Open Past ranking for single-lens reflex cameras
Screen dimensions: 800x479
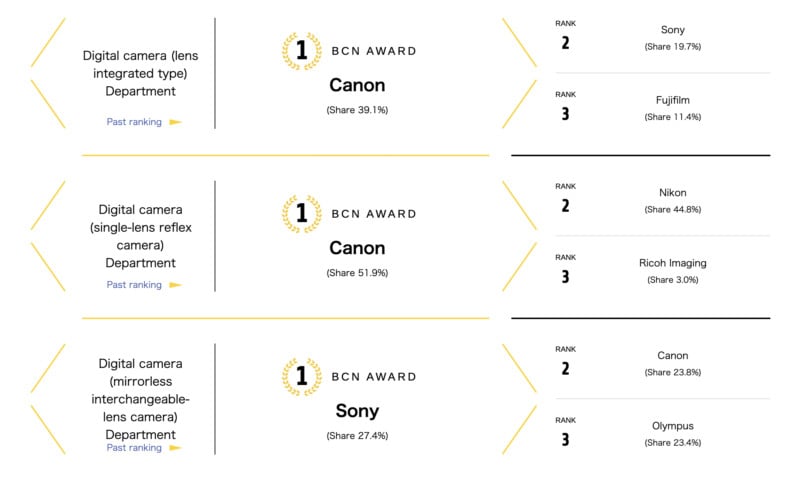pos(134,285)
